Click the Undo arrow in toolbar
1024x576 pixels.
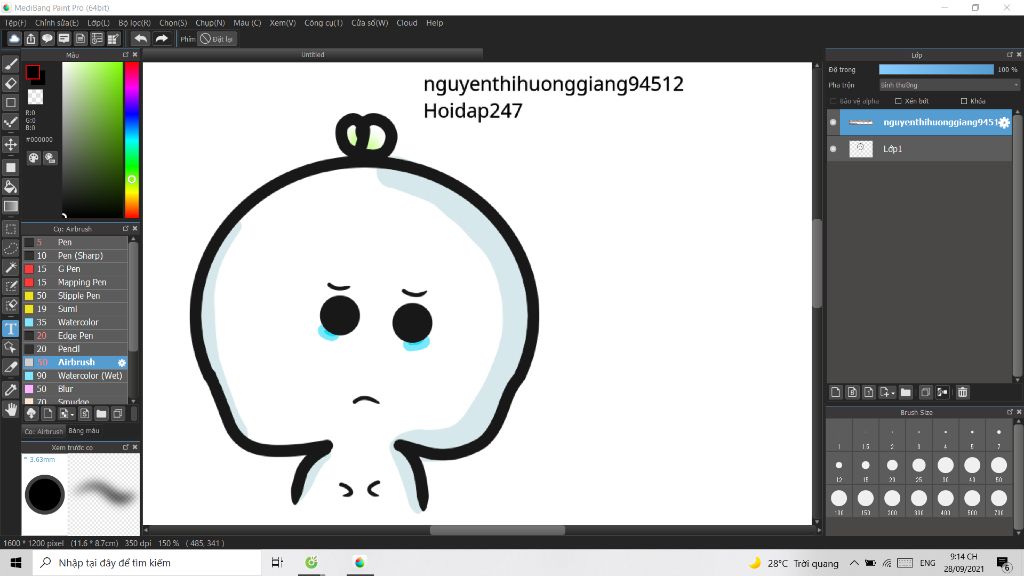tap(140, 39)
